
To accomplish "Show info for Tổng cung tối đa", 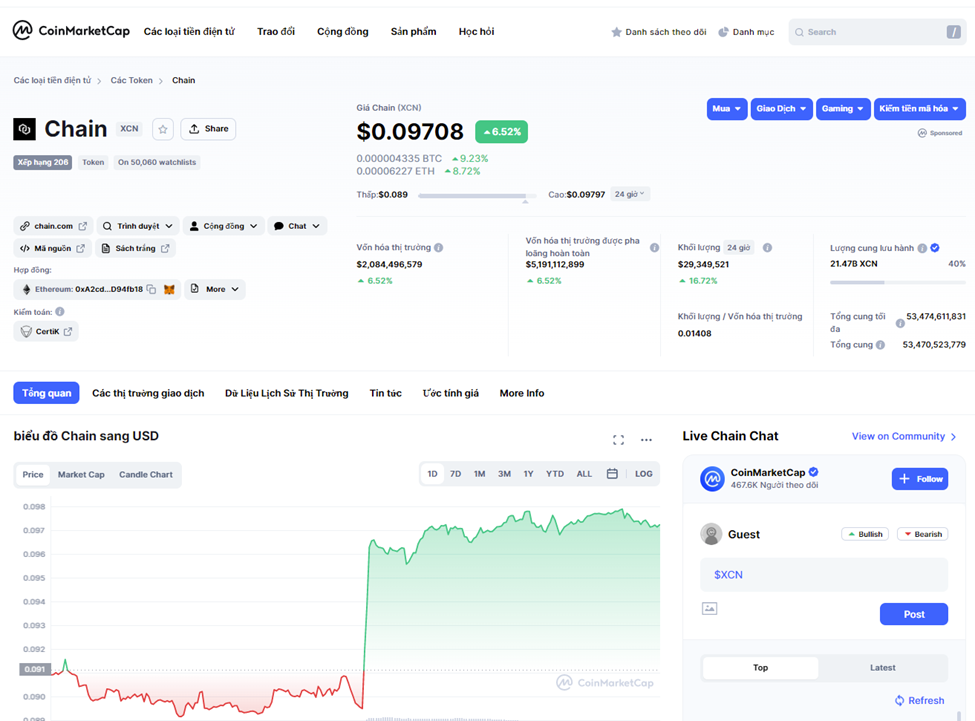I will (x=900, y=323).
